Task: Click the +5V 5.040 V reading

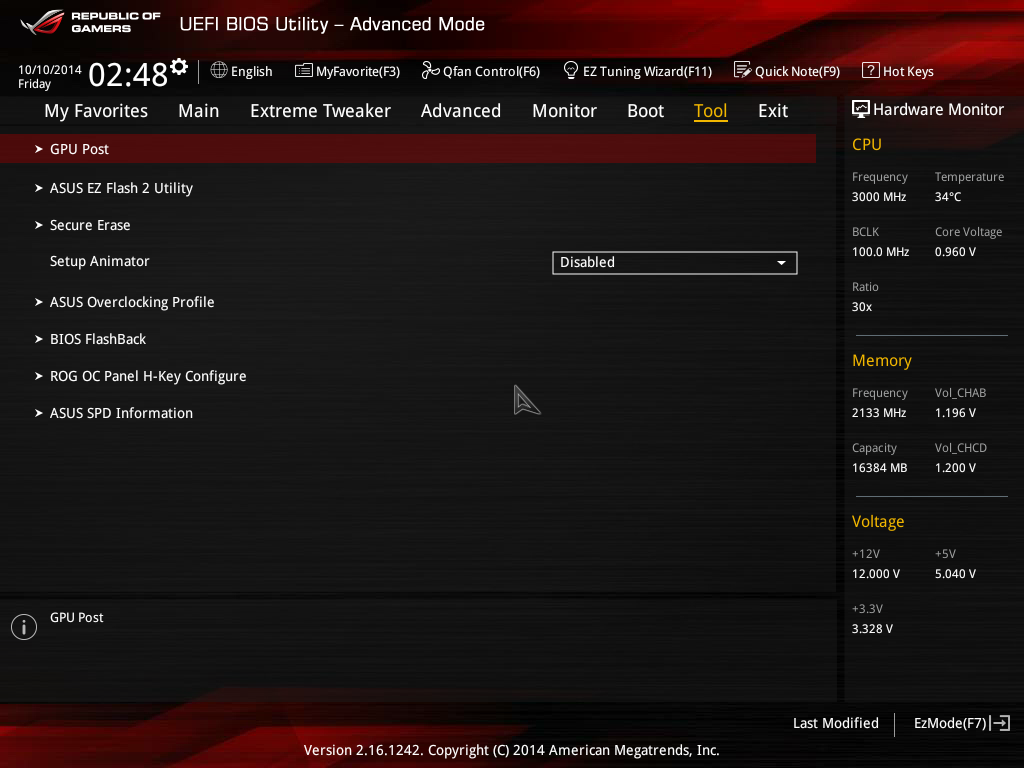Action: coord(955,573)
